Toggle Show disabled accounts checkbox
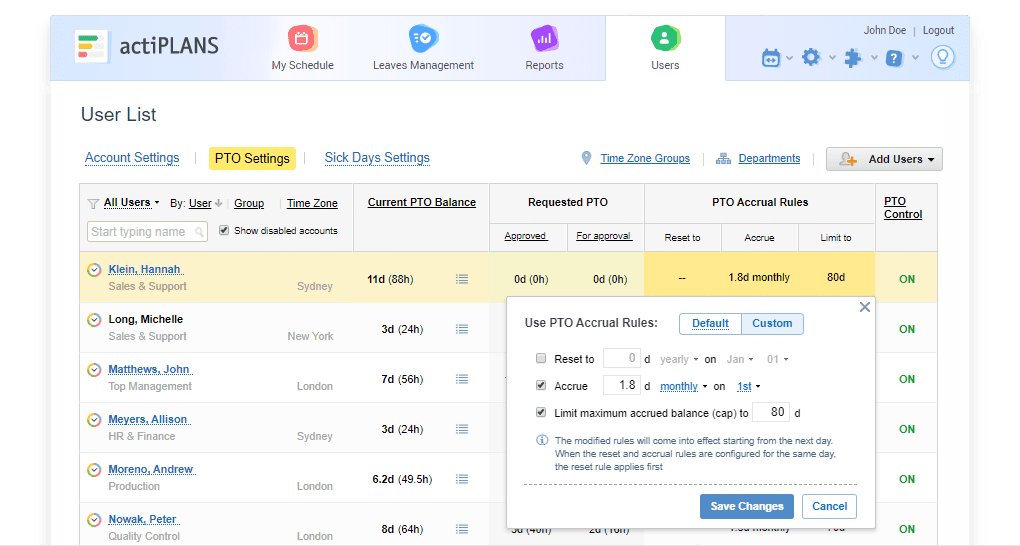Screen dimensions: 1020x546 click(224, 230)
